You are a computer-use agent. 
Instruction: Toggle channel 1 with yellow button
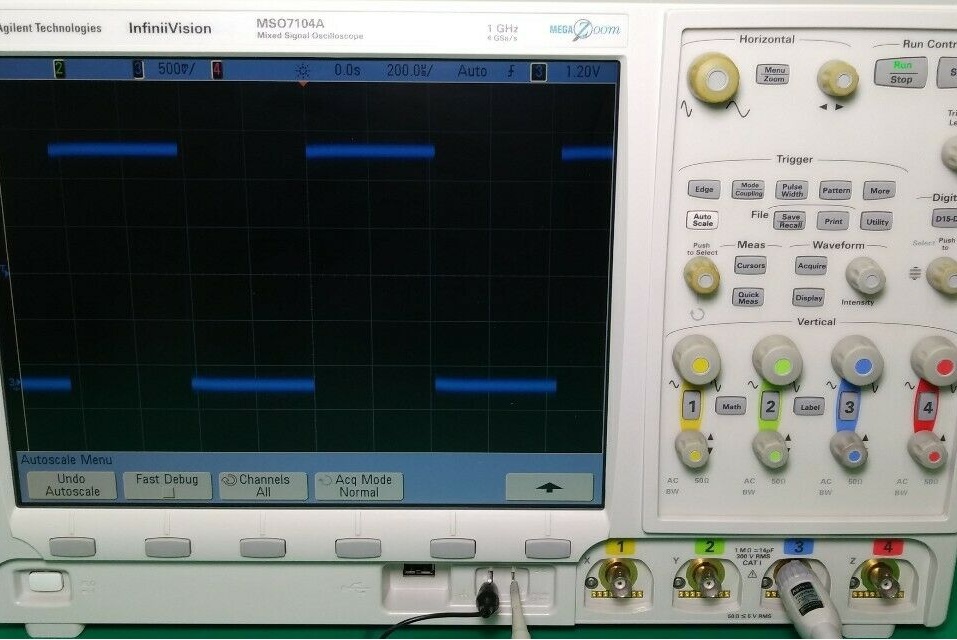pos(691,406)
